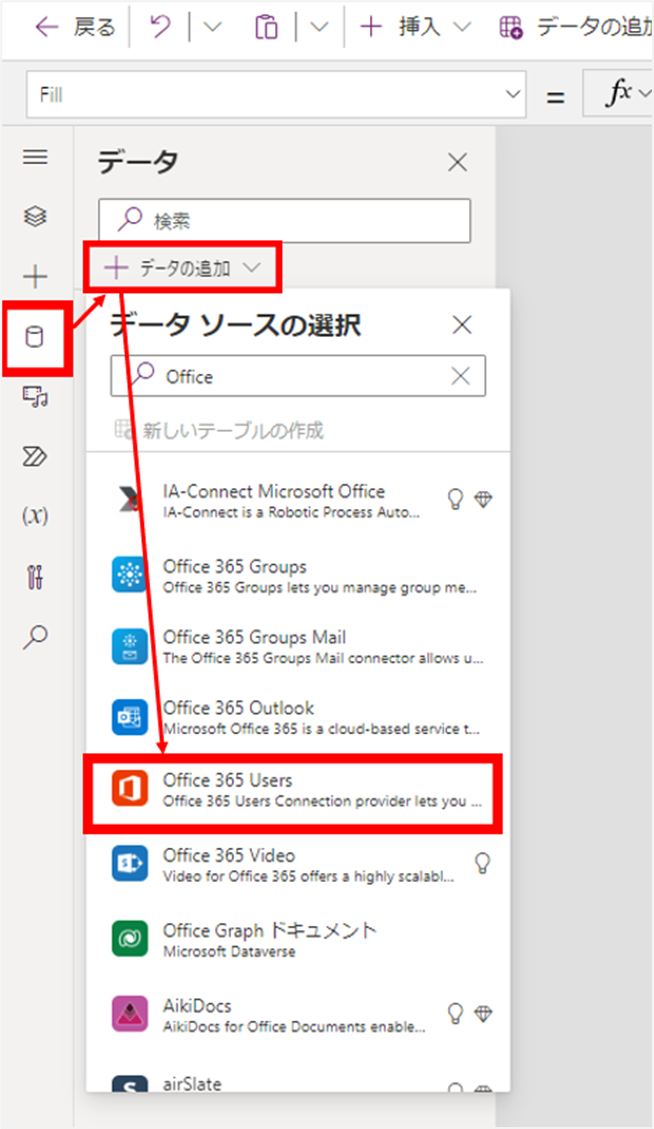
Task: Click the lightbulb icon on AikiDocs row
Action: coord(455,1014)
